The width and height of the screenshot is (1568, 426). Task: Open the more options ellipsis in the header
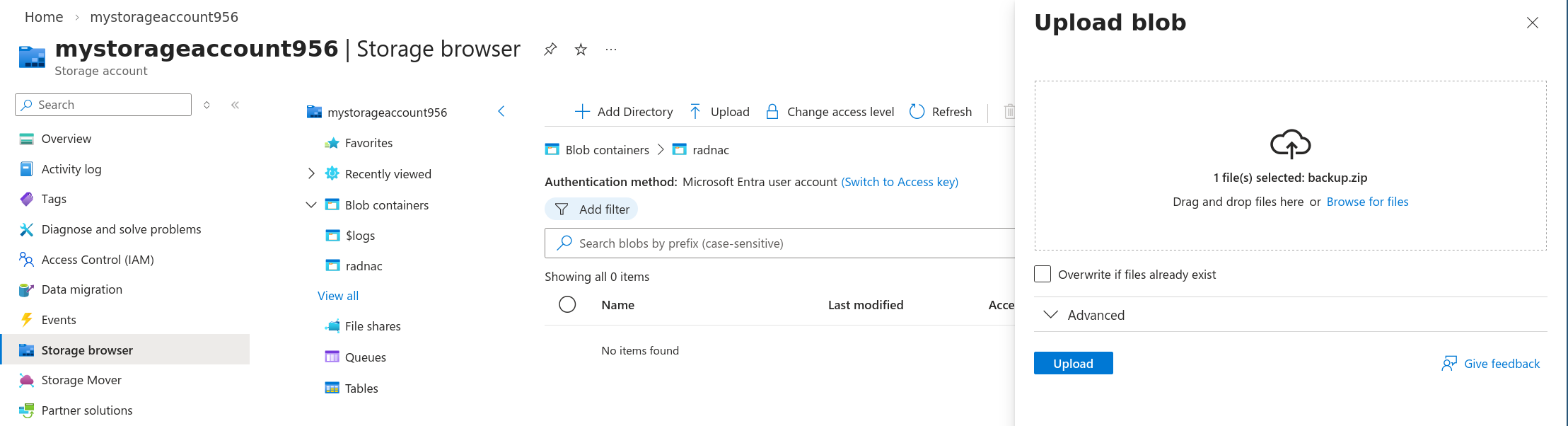pyautogui.click(x=611, y=50)
